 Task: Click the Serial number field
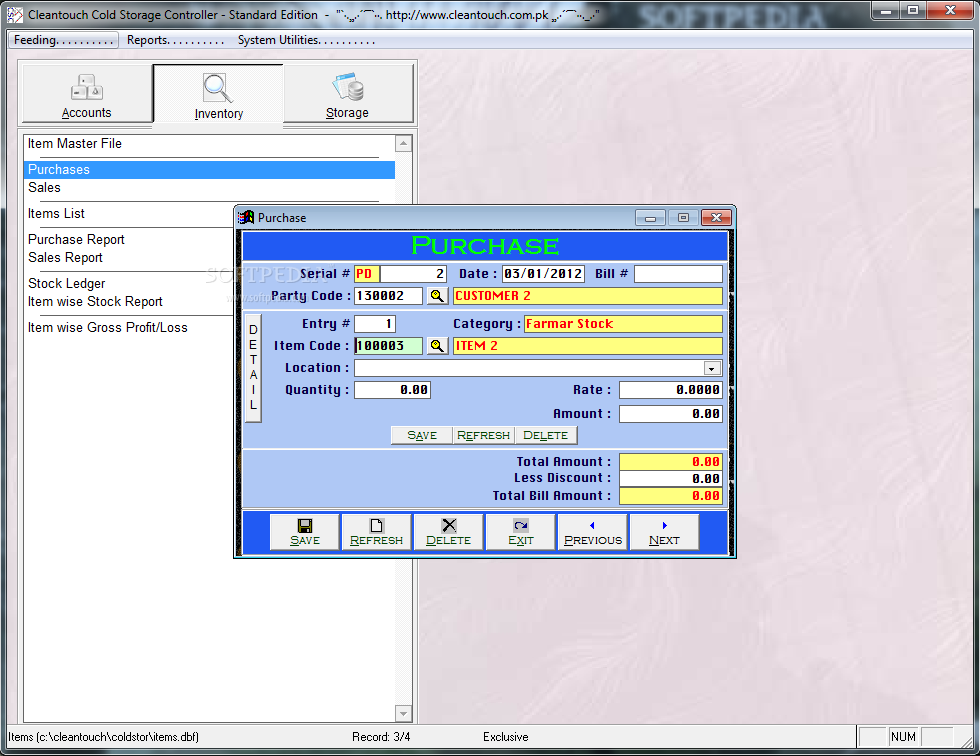[x=413, y=274]
